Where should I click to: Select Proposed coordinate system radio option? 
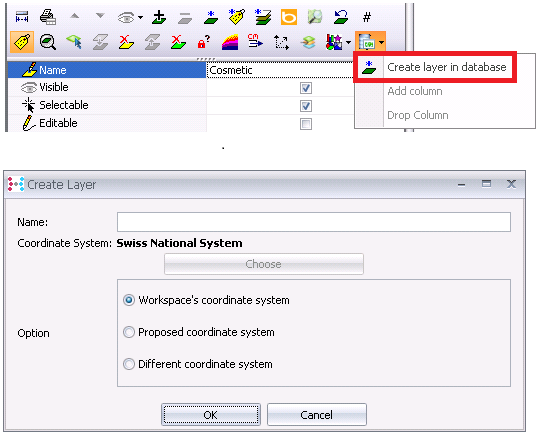[x=129, y=332]
